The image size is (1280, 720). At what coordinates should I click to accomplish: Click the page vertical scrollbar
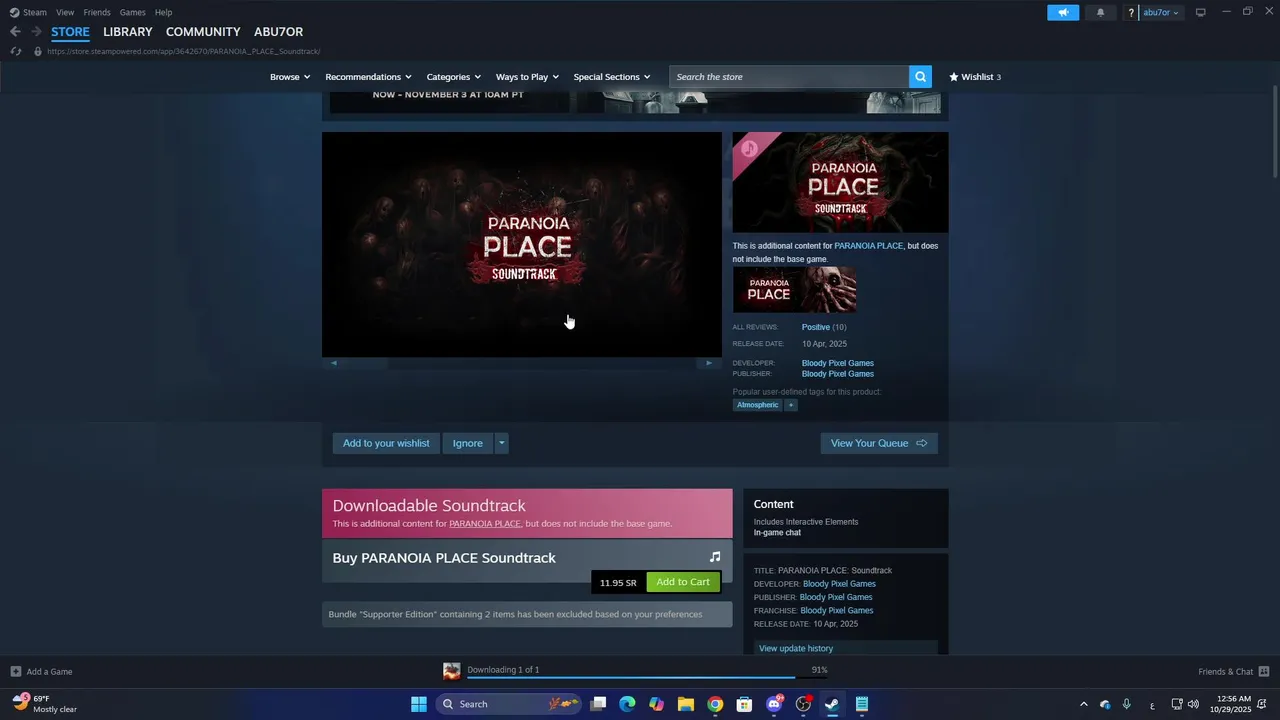coord(1274,133)
